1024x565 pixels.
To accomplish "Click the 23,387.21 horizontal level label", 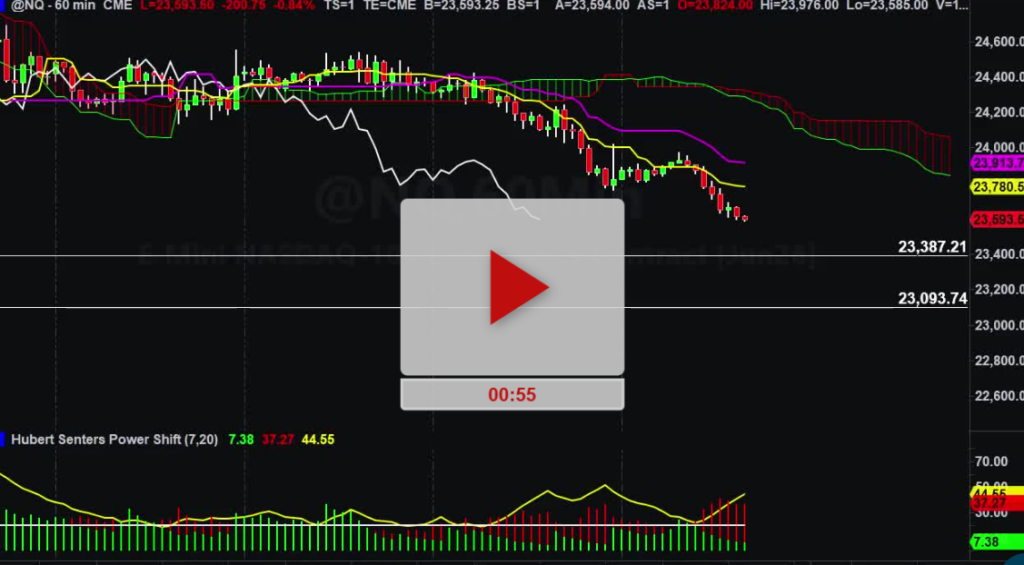I will pyautogui.click(x=932, y=247).
